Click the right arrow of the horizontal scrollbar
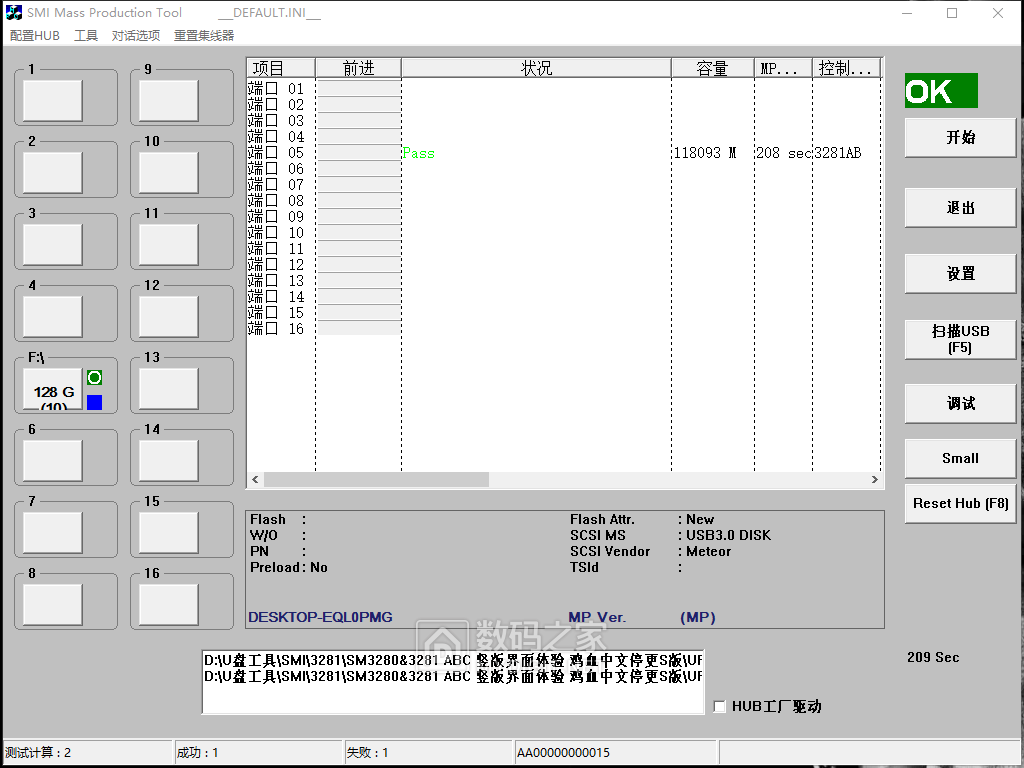 875,480
